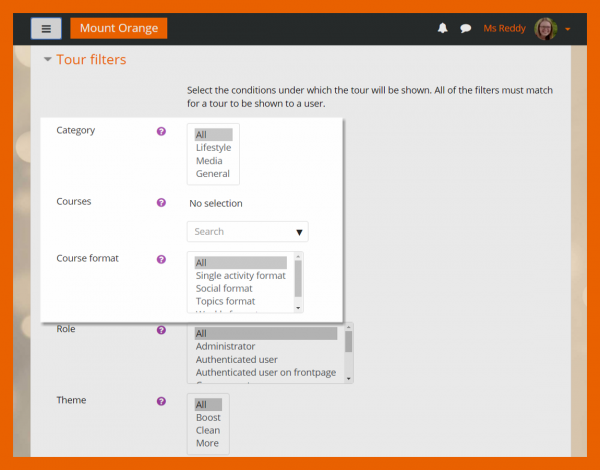Open the messages speech bubble icon

(x=465, y=28)
